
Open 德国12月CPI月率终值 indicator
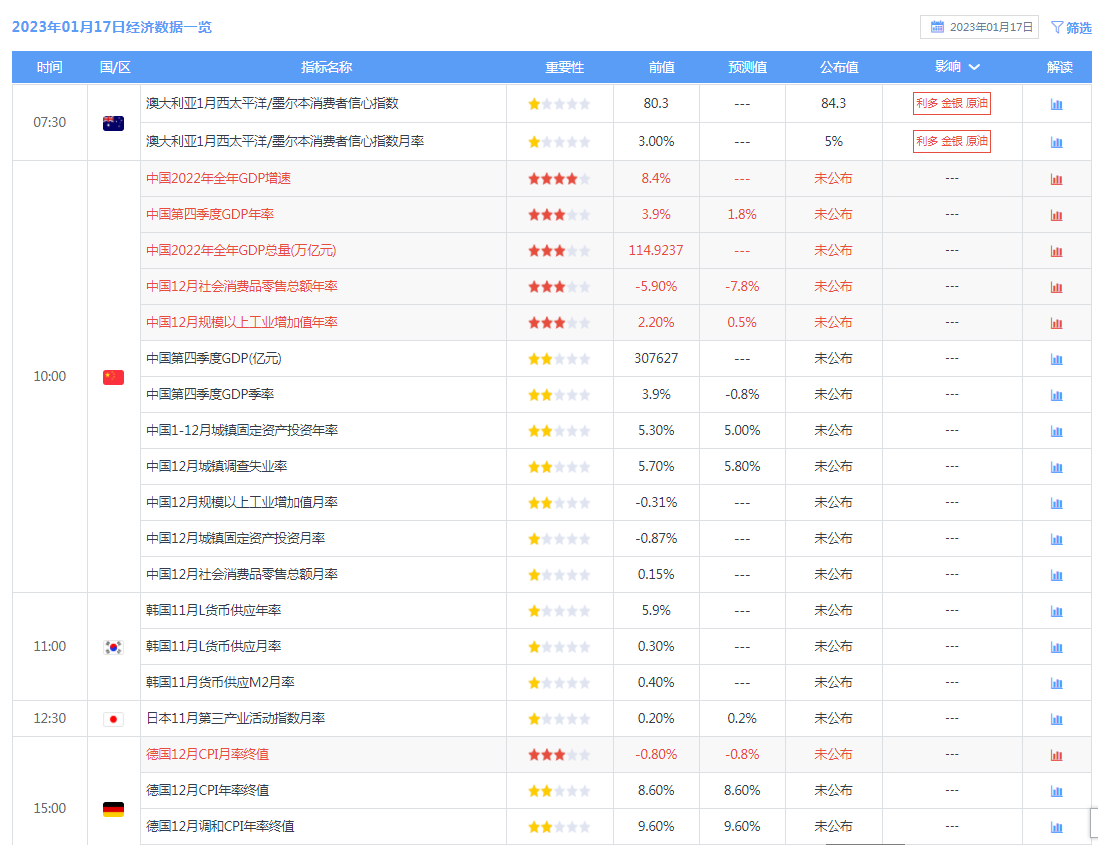click(x=207, y=755)
